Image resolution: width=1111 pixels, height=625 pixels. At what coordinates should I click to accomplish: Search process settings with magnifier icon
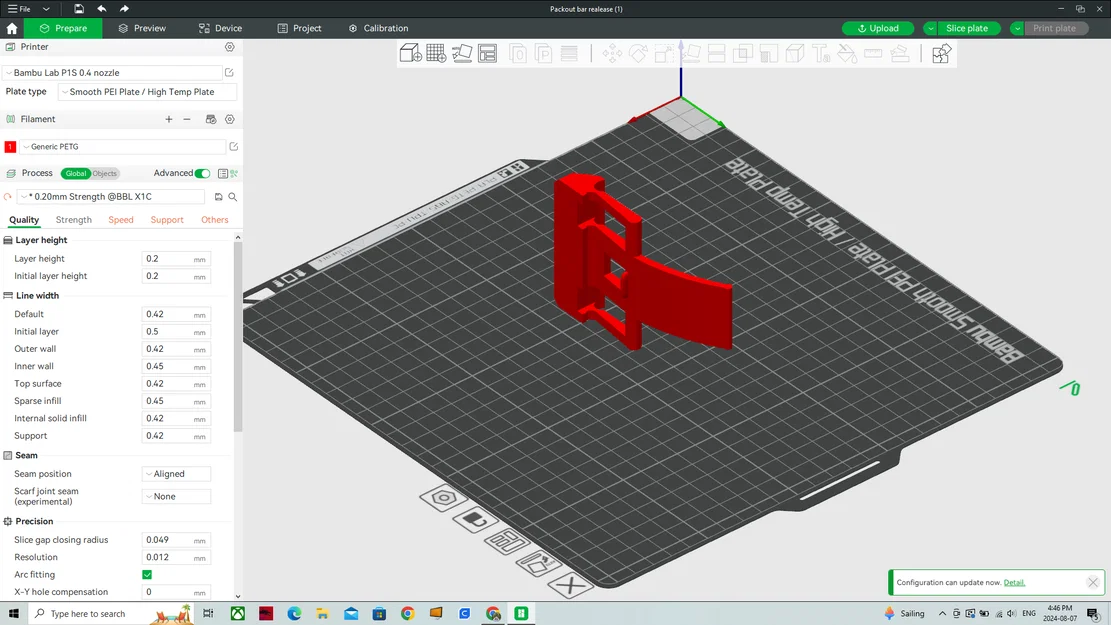coord(233,197)
